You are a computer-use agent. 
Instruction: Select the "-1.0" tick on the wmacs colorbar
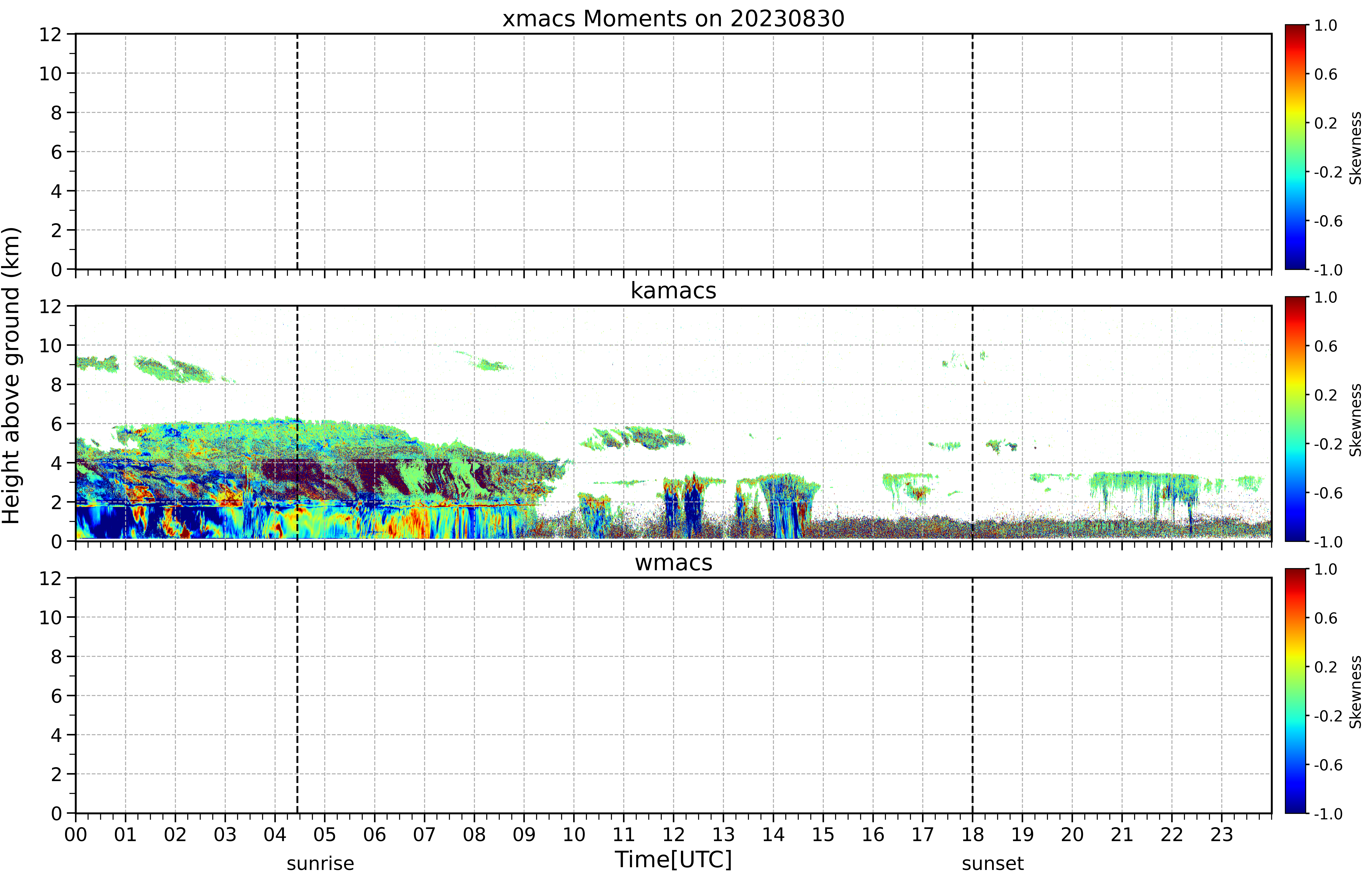click(x=1328, y=814)
